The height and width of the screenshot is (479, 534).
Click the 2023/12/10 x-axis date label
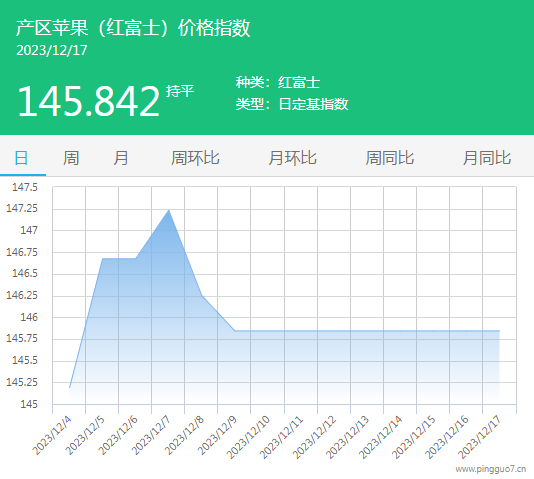(x=248, y=437)
